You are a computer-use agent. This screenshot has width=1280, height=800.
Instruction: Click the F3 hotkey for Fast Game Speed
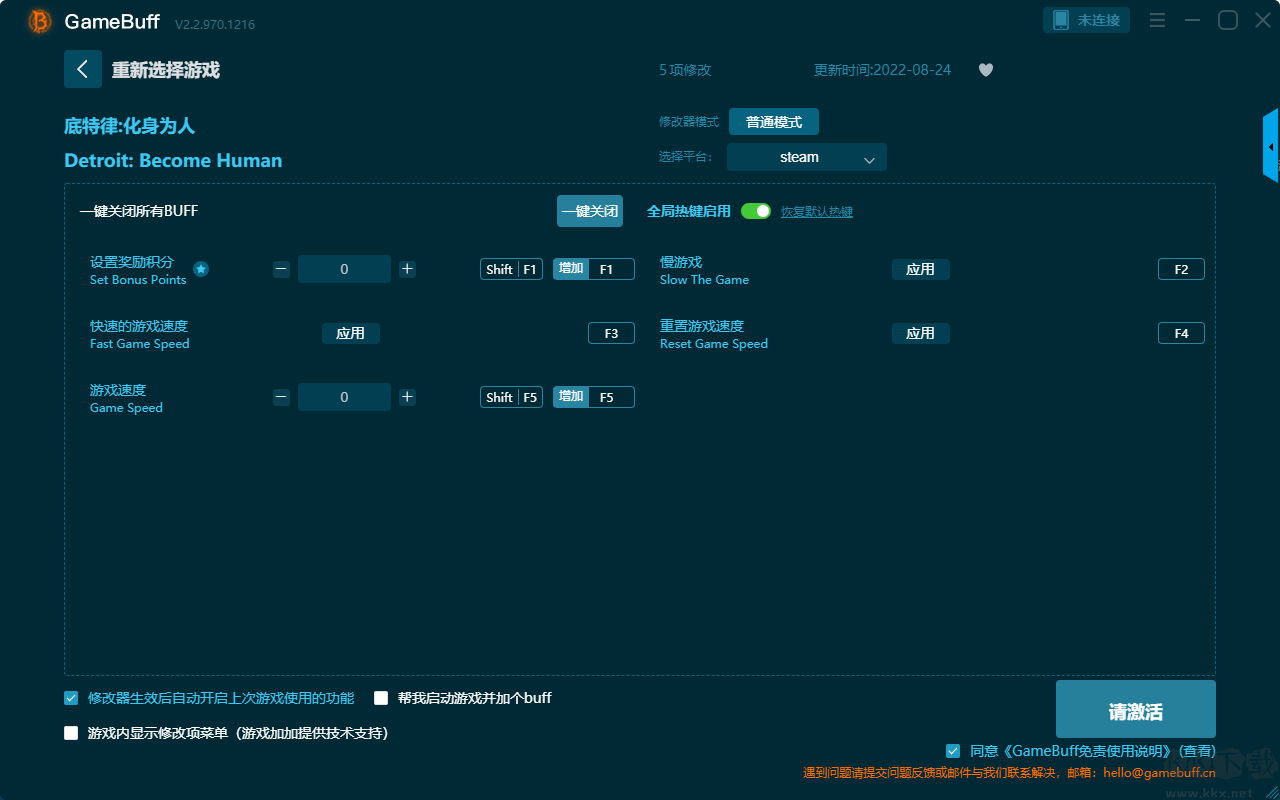pos(611,333)
